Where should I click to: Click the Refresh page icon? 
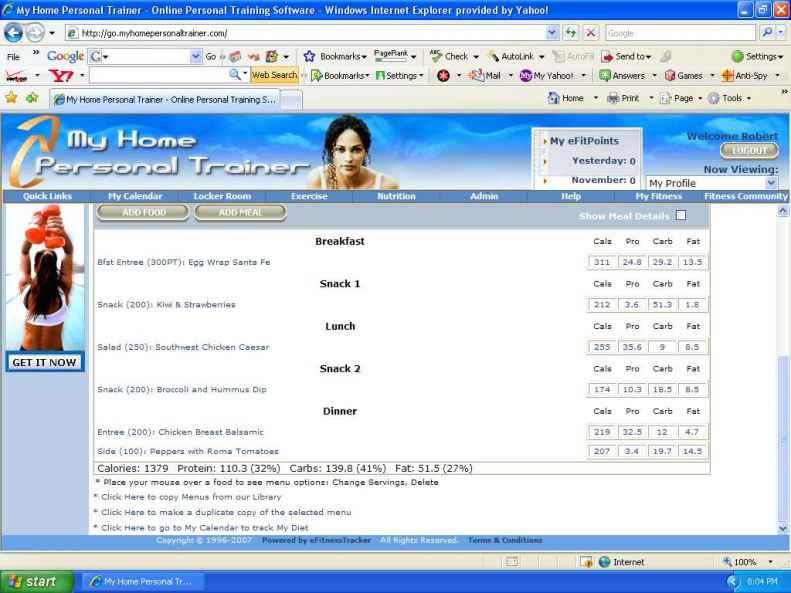[569, 33]
